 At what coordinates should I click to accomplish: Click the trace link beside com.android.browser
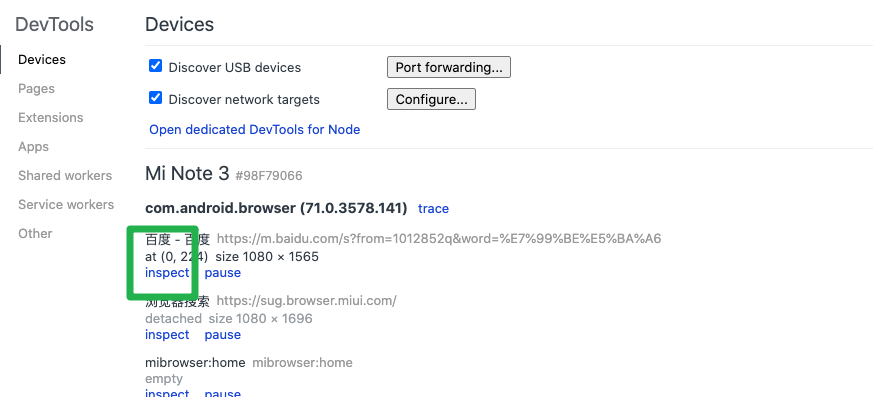[x=433, y=209]
